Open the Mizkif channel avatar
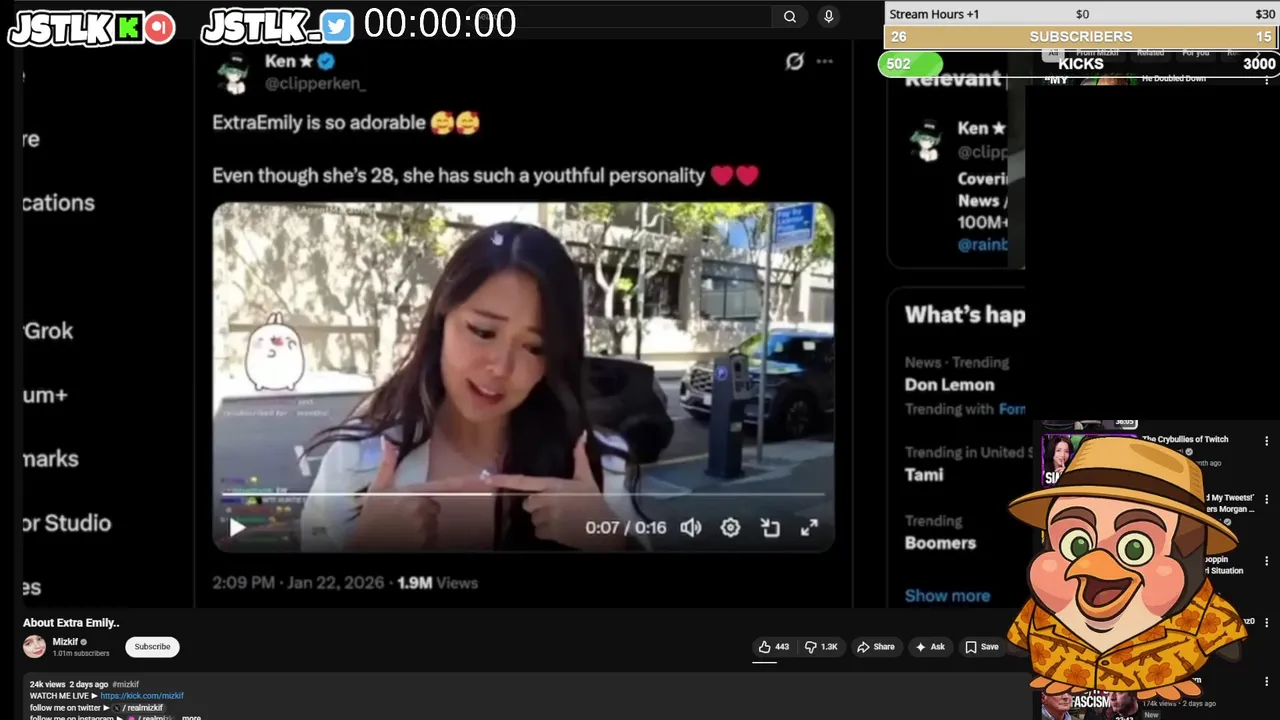The width and height of the screenshot is (1280, 720). 35,647
